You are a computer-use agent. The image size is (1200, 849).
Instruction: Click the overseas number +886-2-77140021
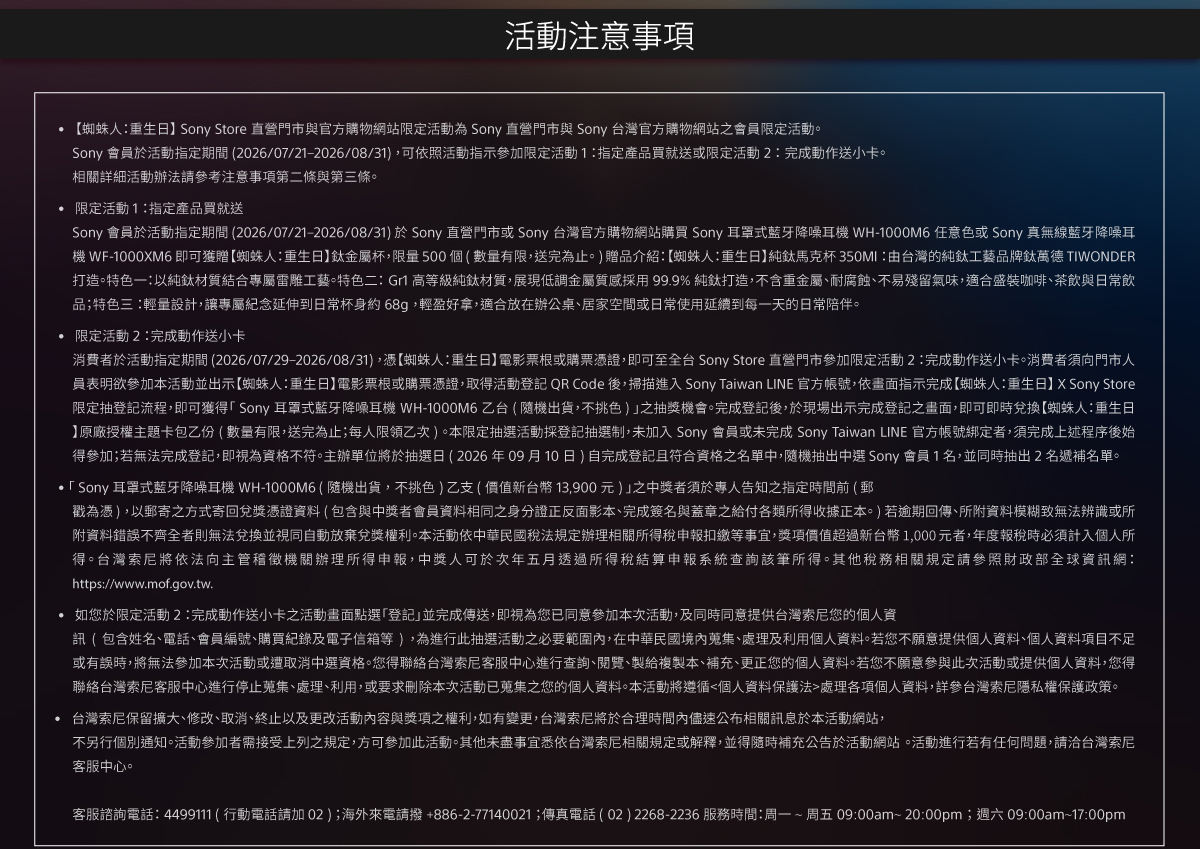pyautogui.click(x=478, y=814)
